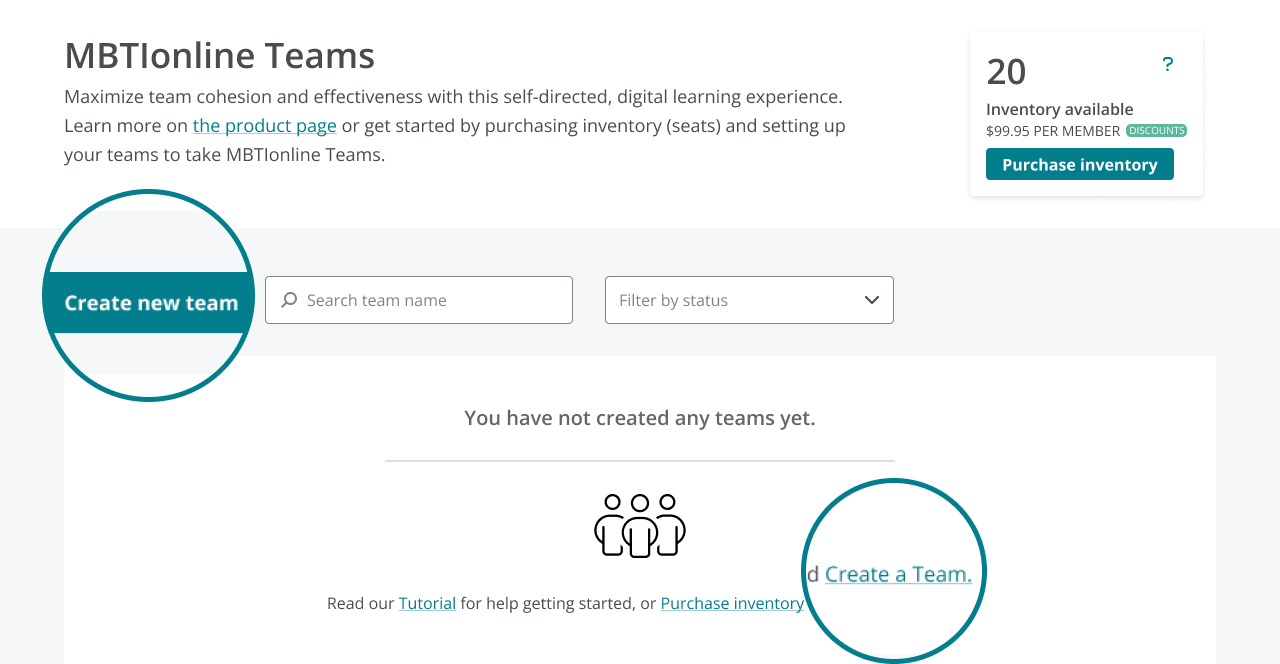Click the no teams created message

click(640, 418)
